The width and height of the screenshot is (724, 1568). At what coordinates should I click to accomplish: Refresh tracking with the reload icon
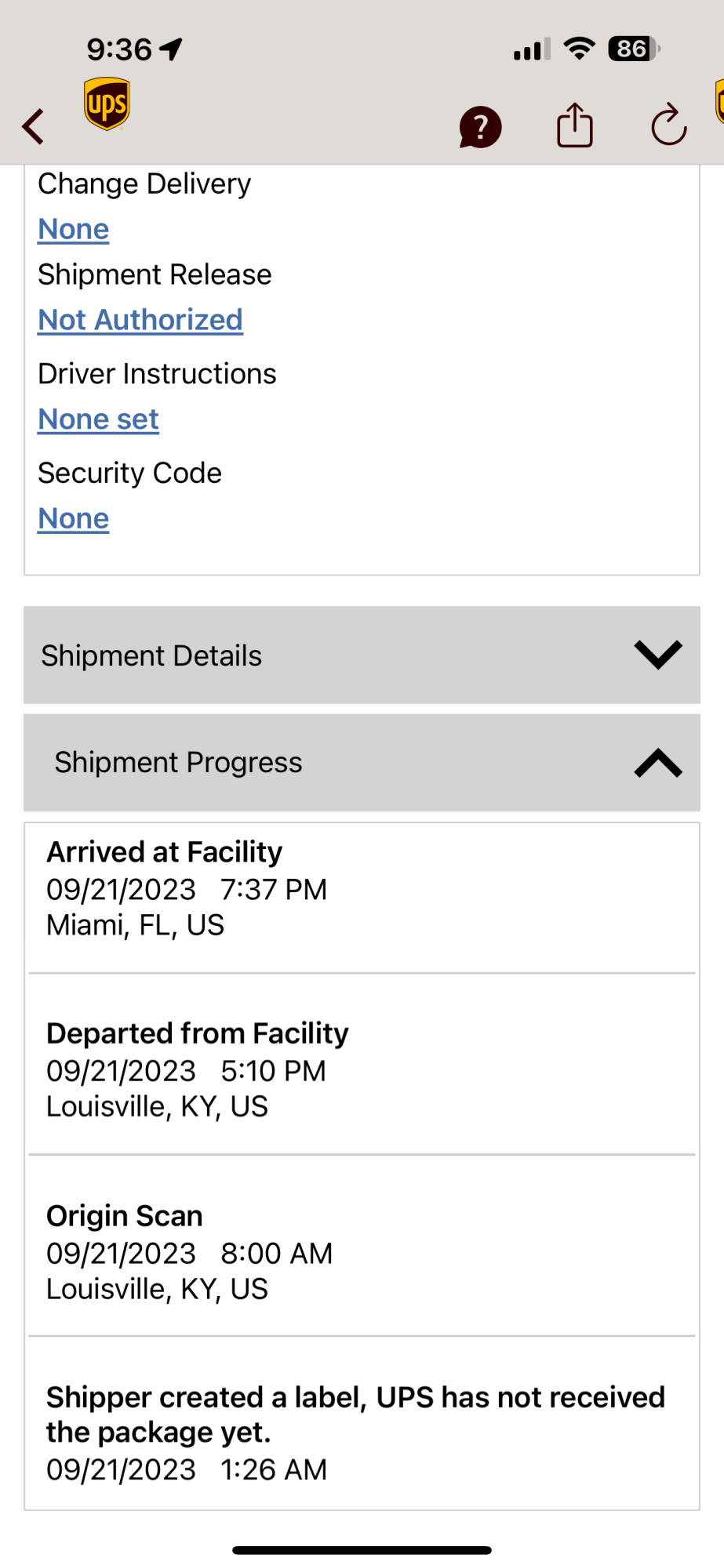coord(668,125)
